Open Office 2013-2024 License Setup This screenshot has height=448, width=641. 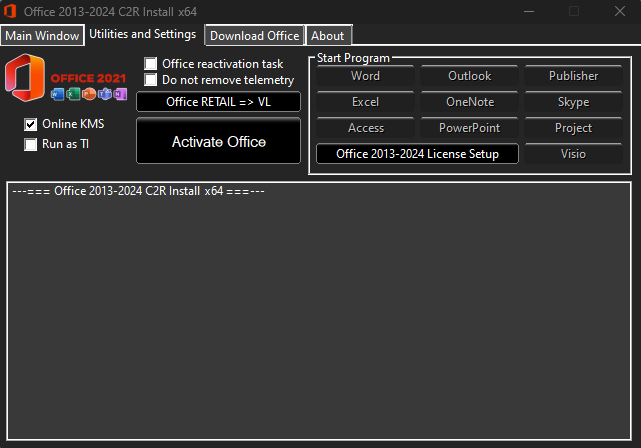417,154
